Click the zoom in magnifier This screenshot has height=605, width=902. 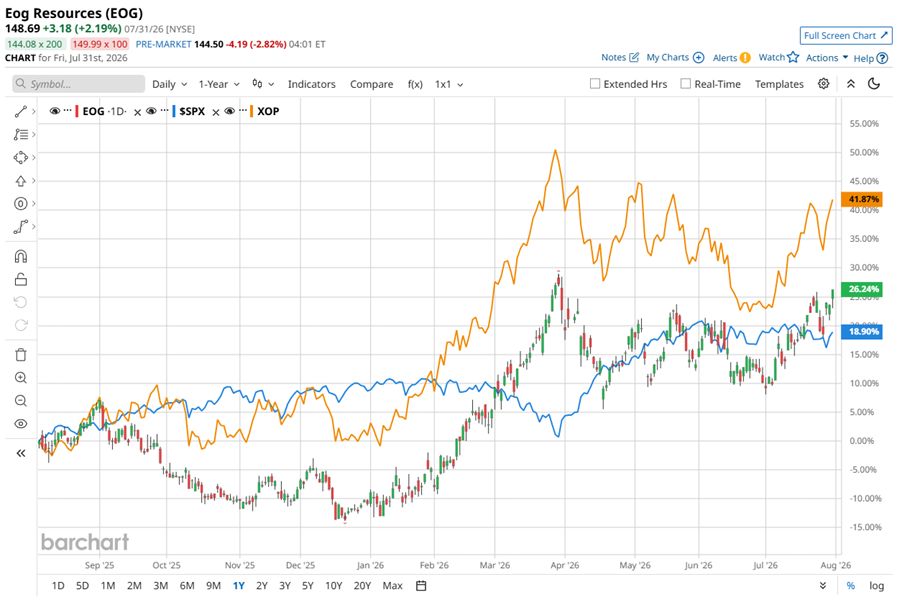tap(21, 378)
